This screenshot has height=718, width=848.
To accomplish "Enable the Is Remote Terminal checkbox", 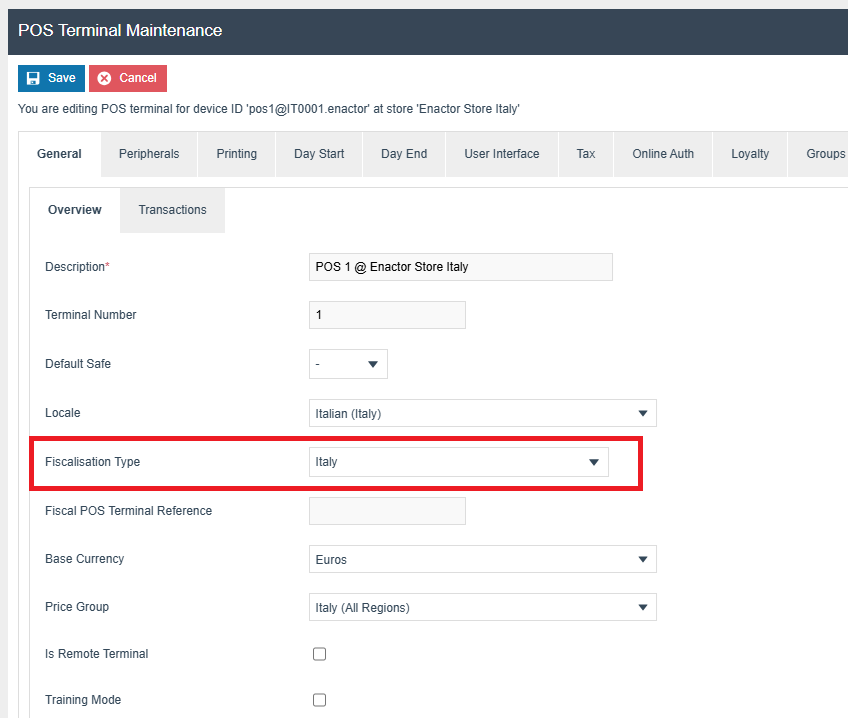I will click(x=320, y=654).
